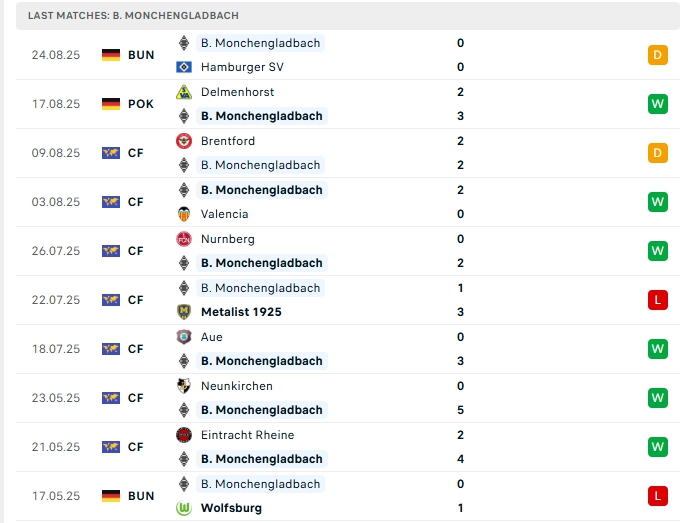Select the Valencia team name
This screenshot has width=685, height=523.
pos(224,214)
